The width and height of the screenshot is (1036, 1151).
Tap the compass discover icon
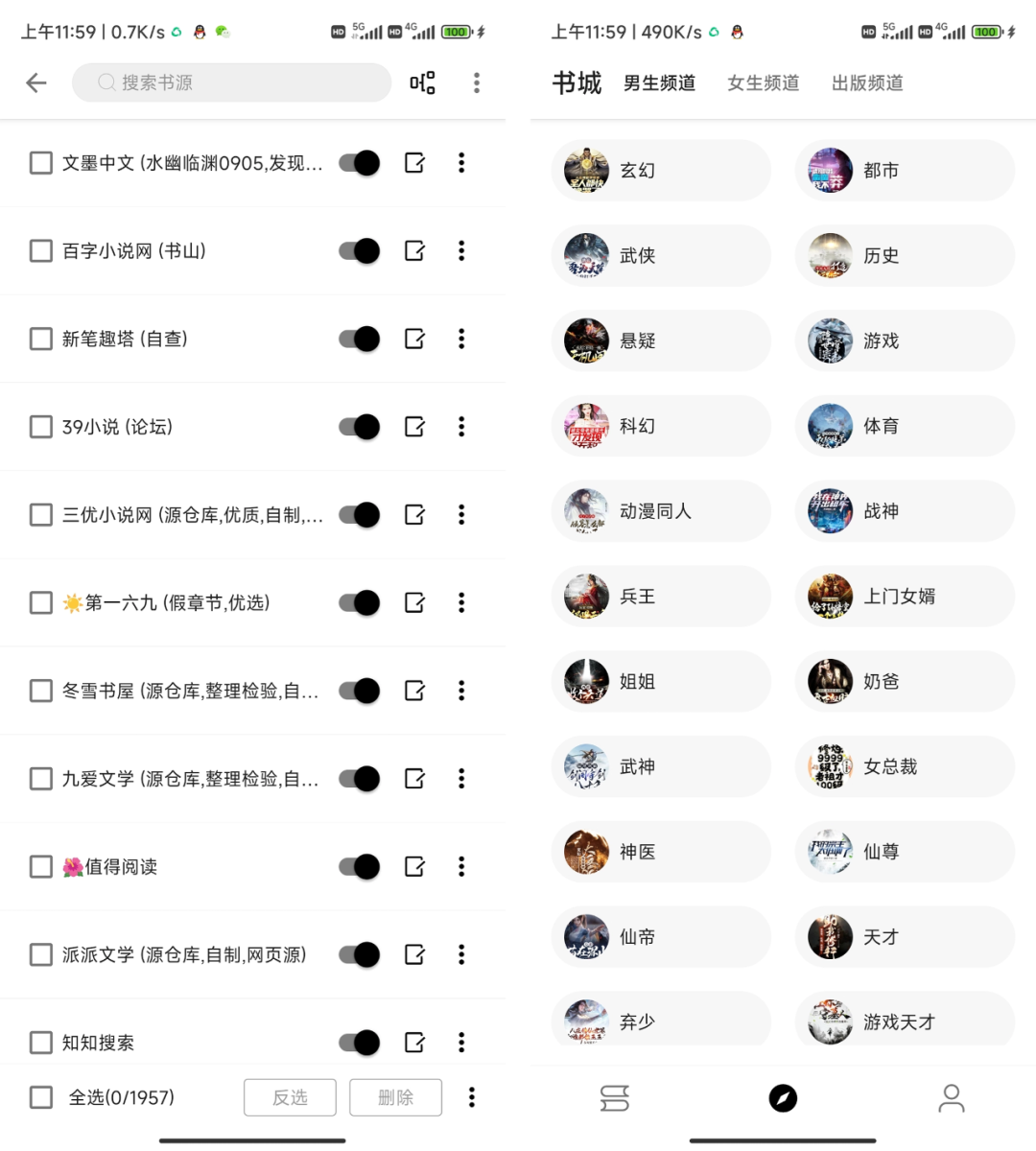click(783, 1098)
